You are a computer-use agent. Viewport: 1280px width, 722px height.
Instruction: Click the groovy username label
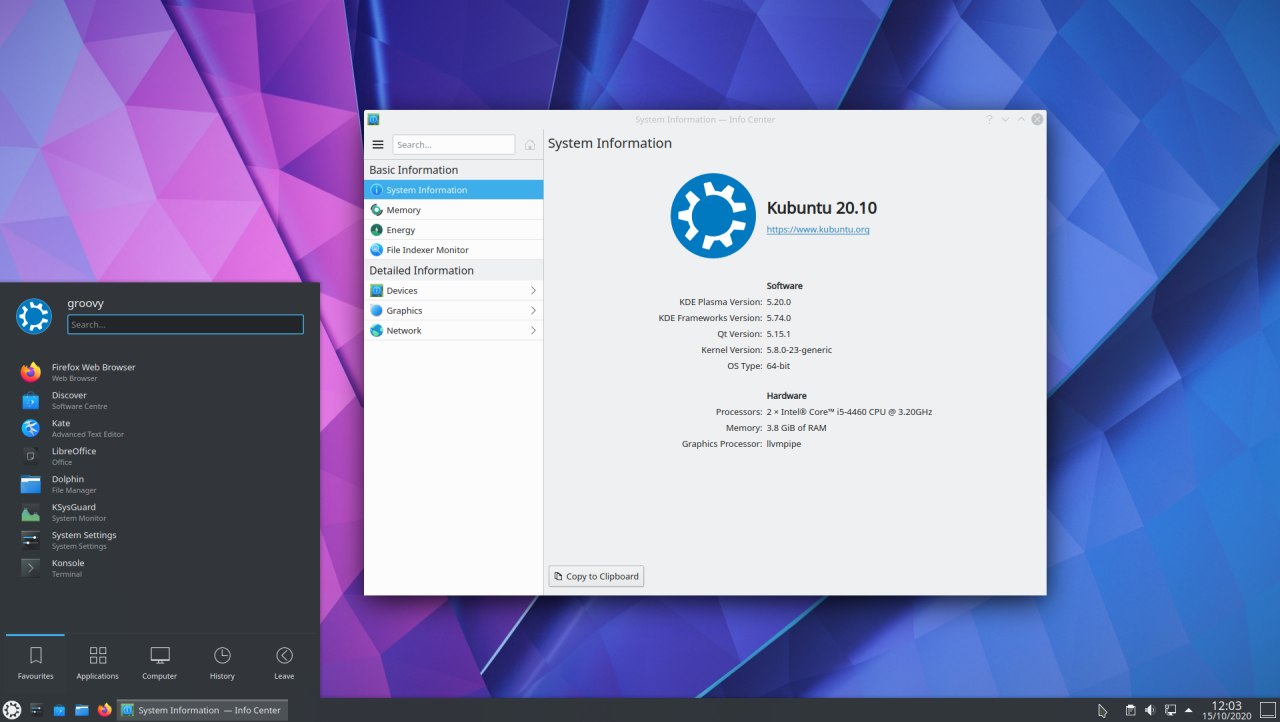(86, 303)
